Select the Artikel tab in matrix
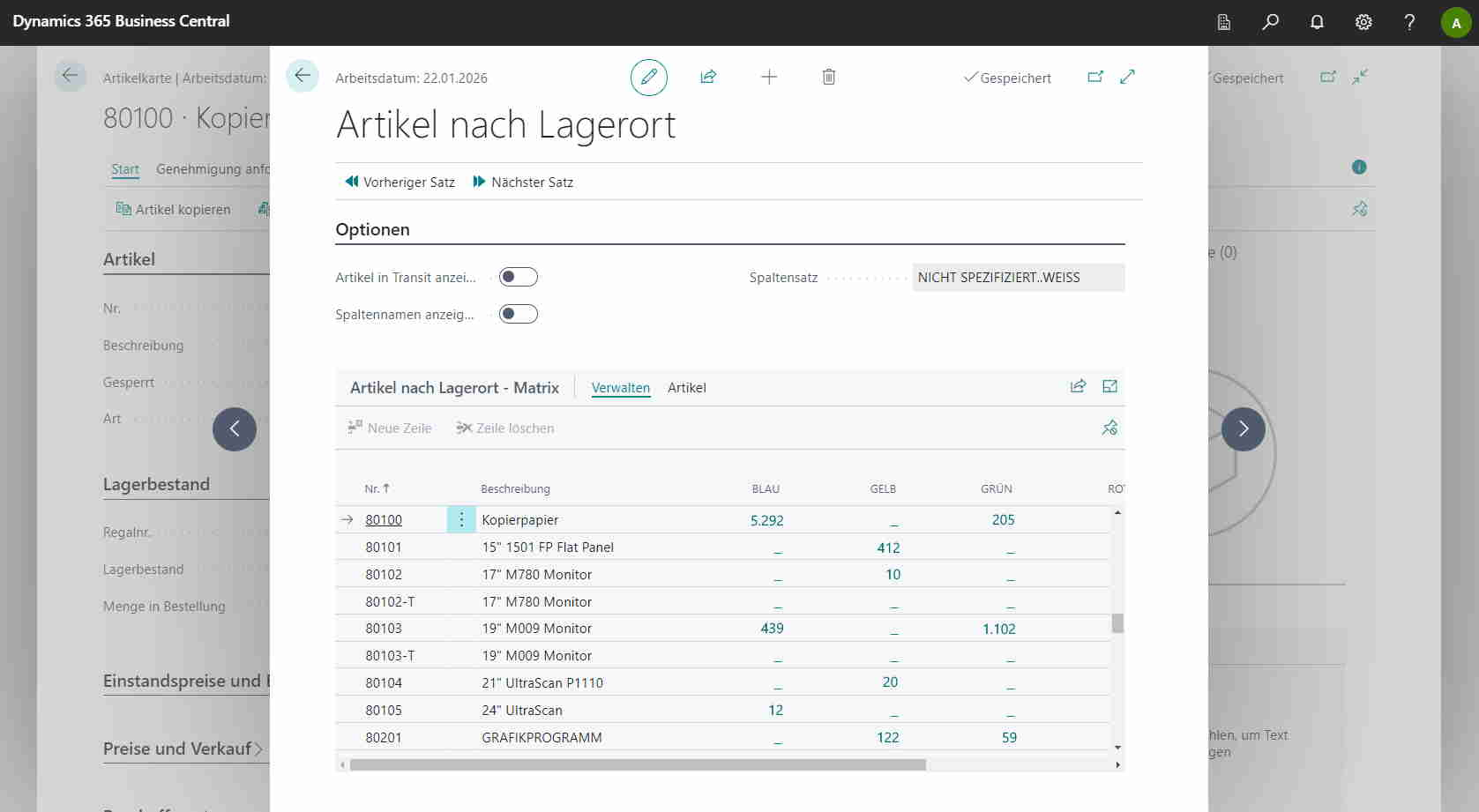Viewport: 1479px width, 812px height. (x=687, y=388)
